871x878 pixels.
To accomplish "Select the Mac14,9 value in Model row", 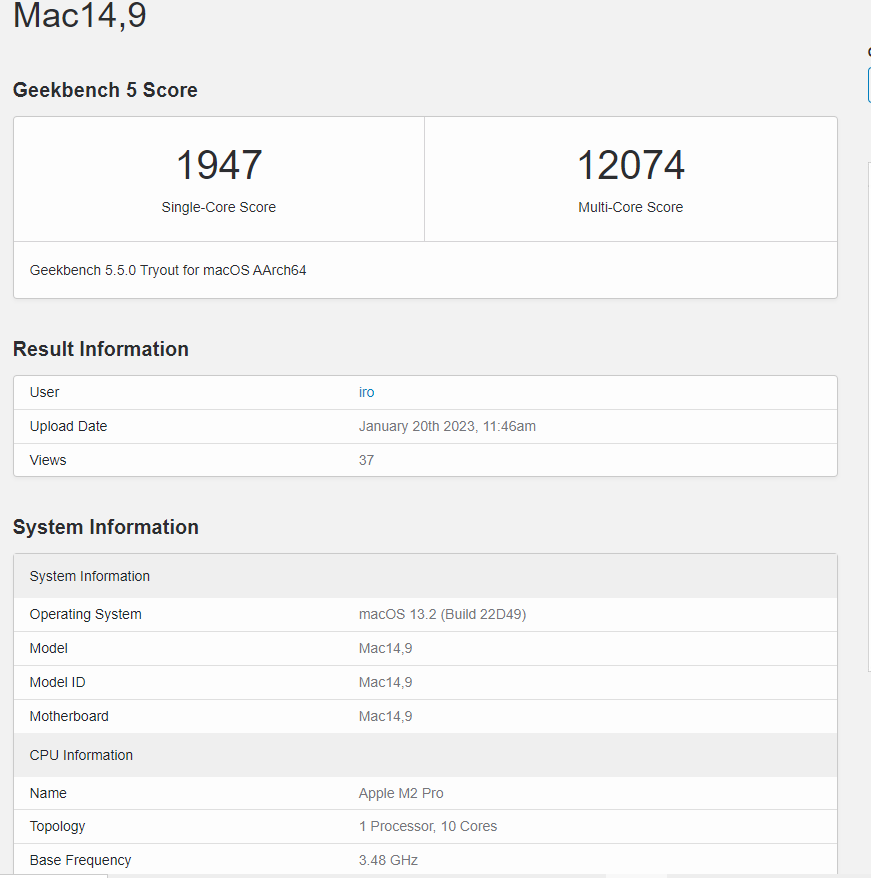I will (x=385, y=648).
